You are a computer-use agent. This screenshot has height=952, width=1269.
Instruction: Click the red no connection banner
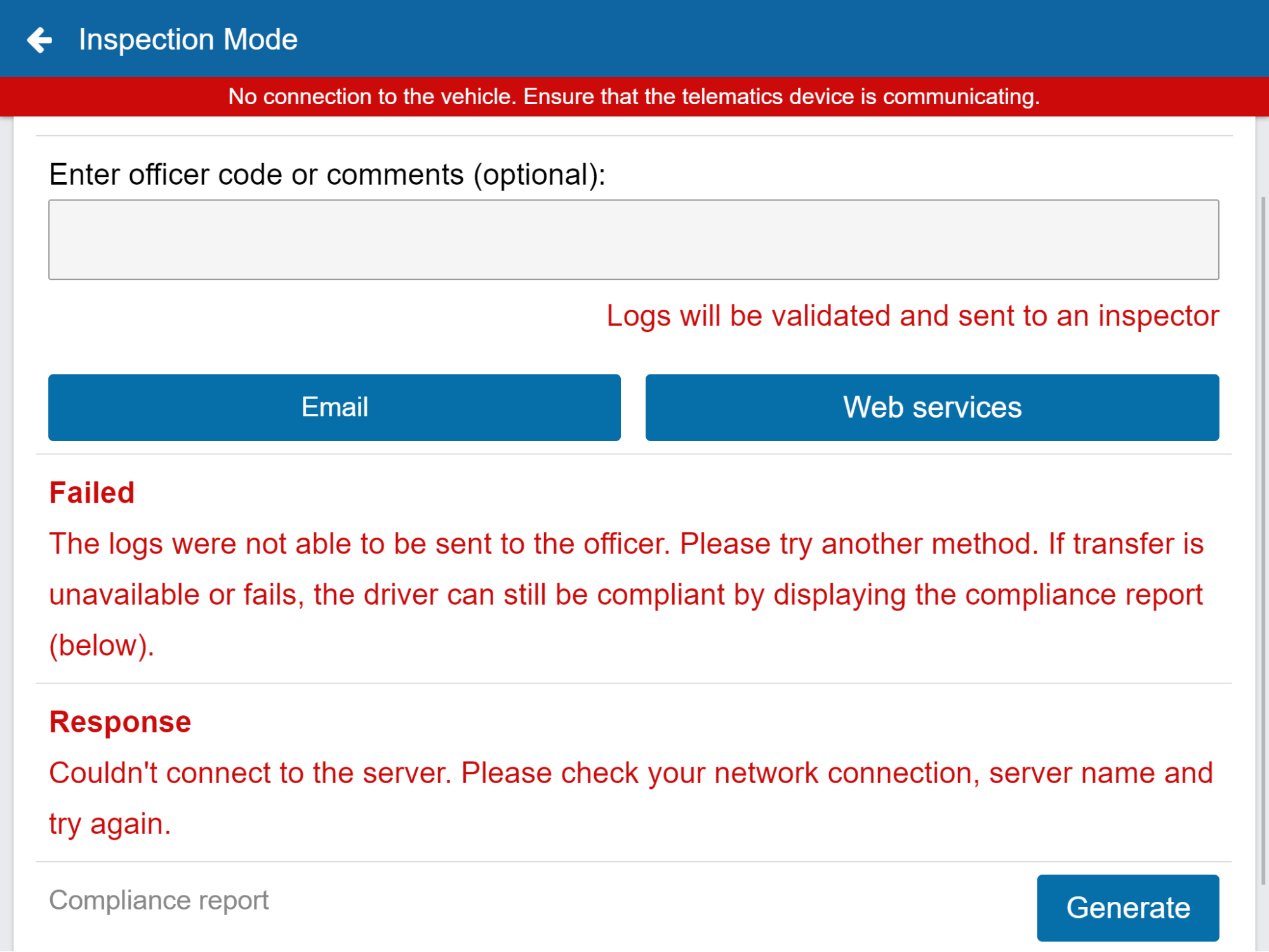click(x=633, y=96)
